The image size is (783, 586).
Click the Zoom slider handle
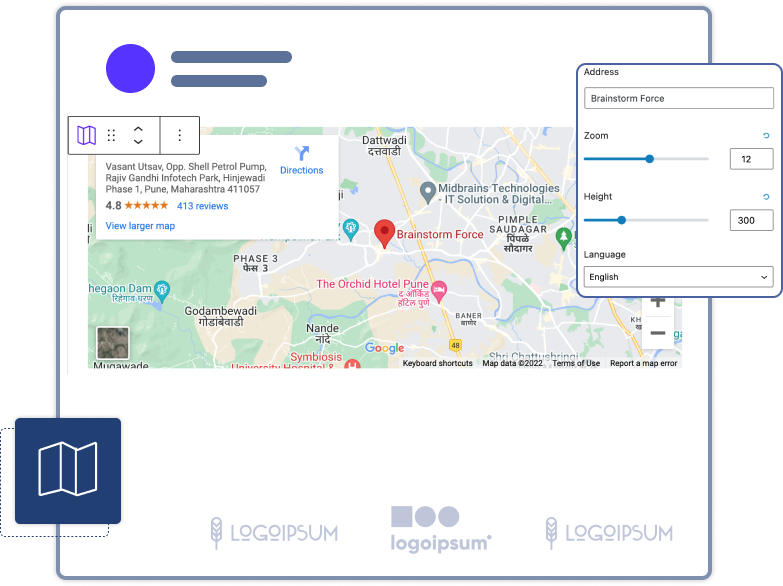tap(649, 159)
